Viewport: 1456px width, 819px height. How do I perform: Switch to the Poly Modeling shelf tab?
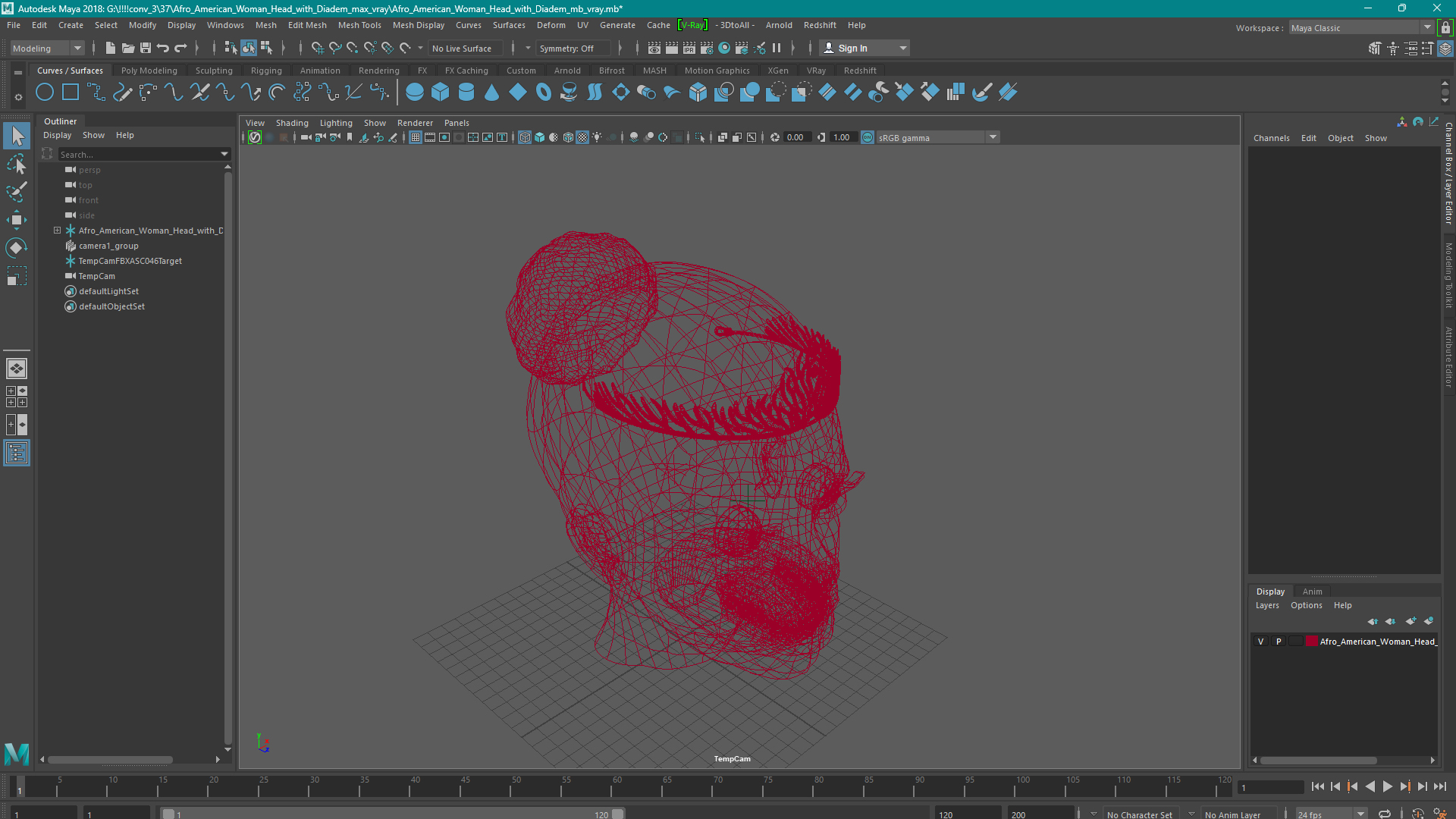(x=149, y=71)
